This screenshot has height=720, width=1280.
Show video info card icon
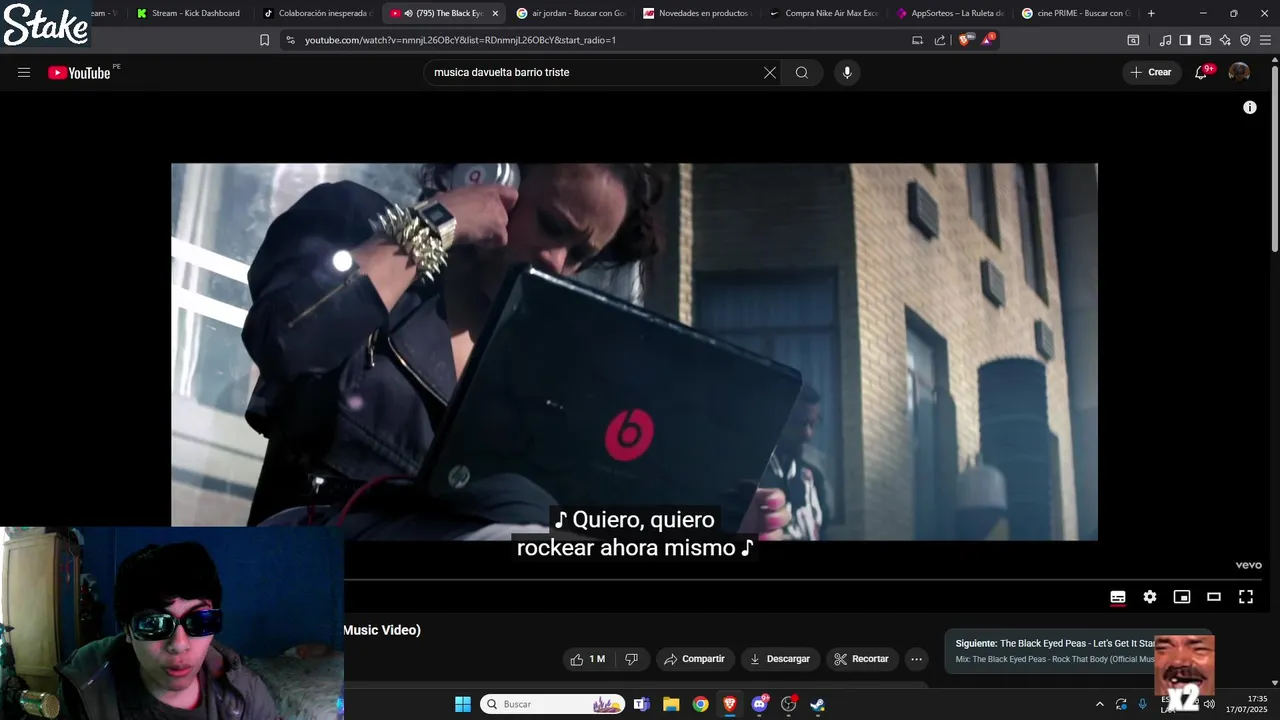(x=1249, y=107)
